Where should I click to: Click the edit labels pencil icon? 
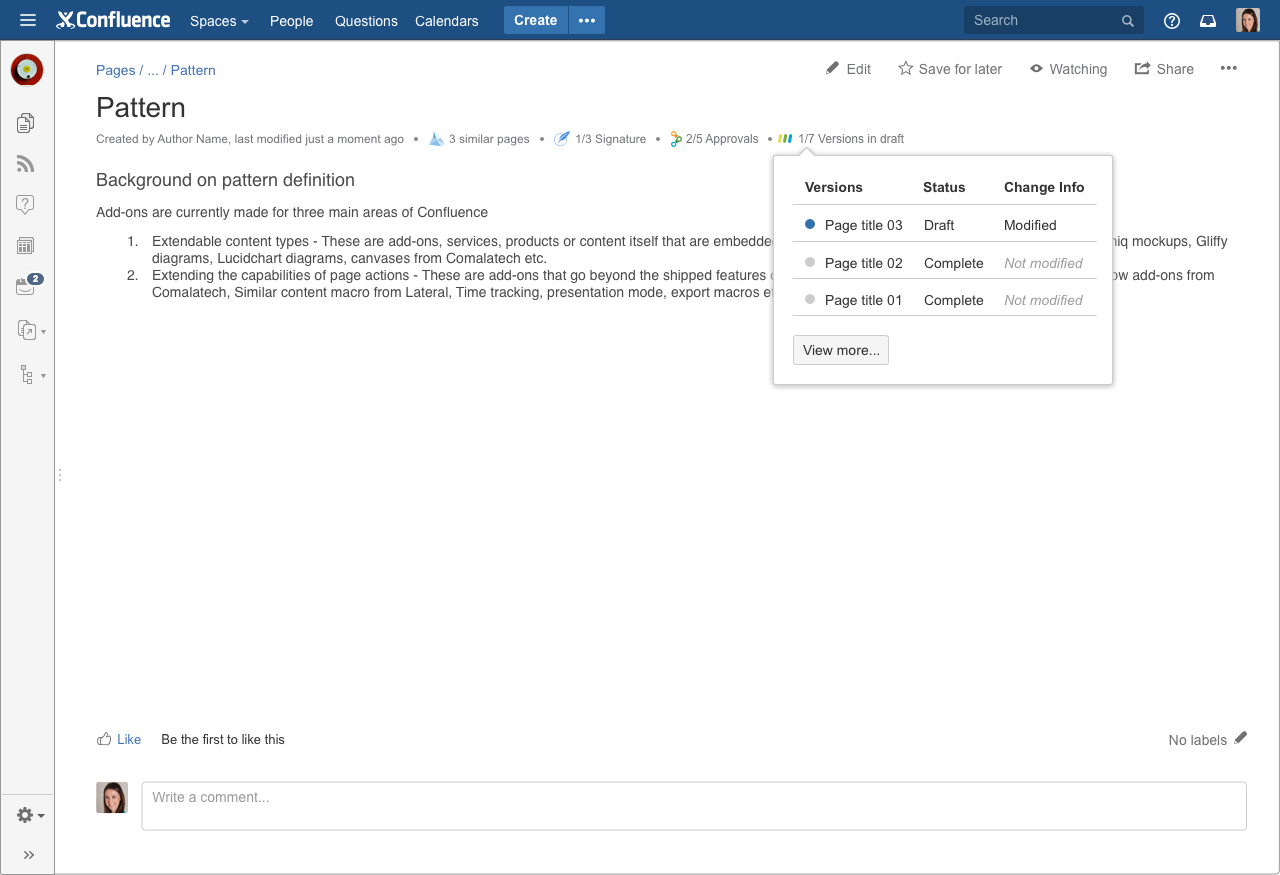pyautogui.click(x=1241, y=738)
